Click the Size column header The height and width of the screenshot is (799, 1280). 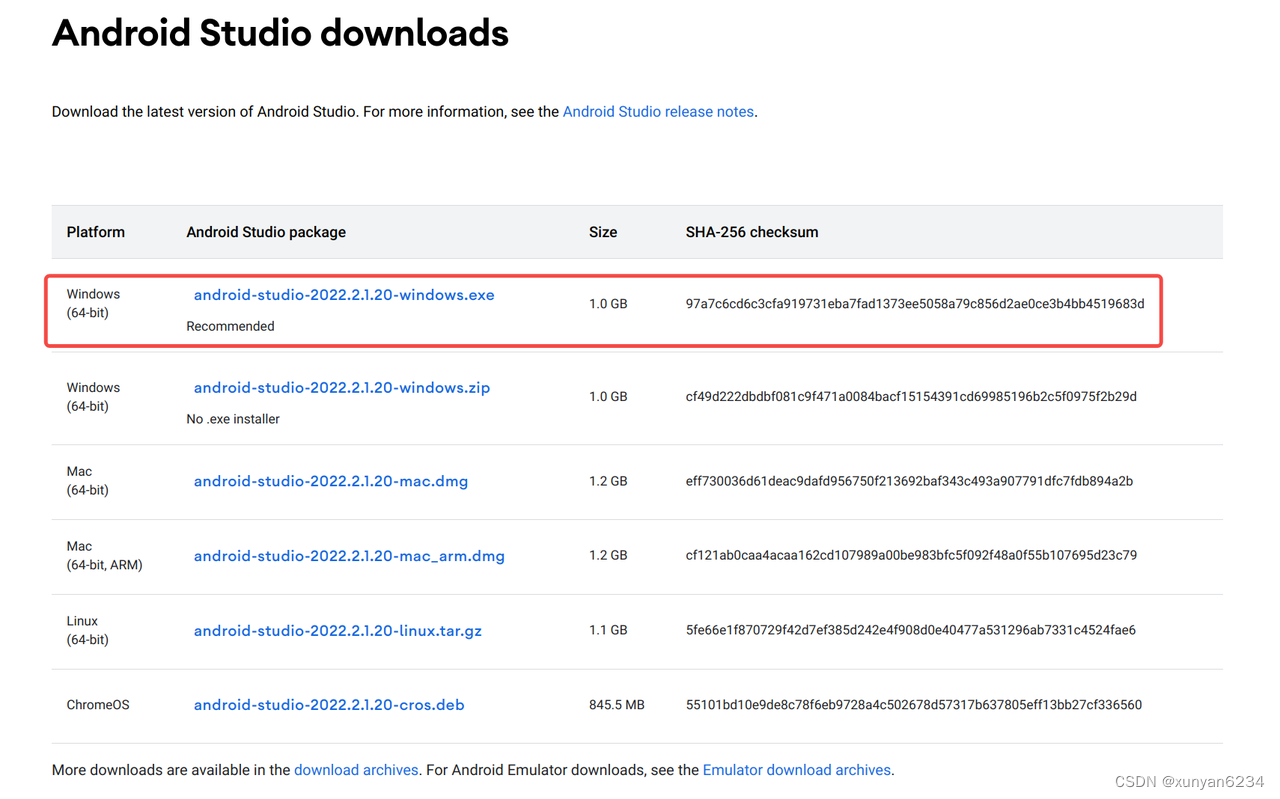click(x=603, y=232)
